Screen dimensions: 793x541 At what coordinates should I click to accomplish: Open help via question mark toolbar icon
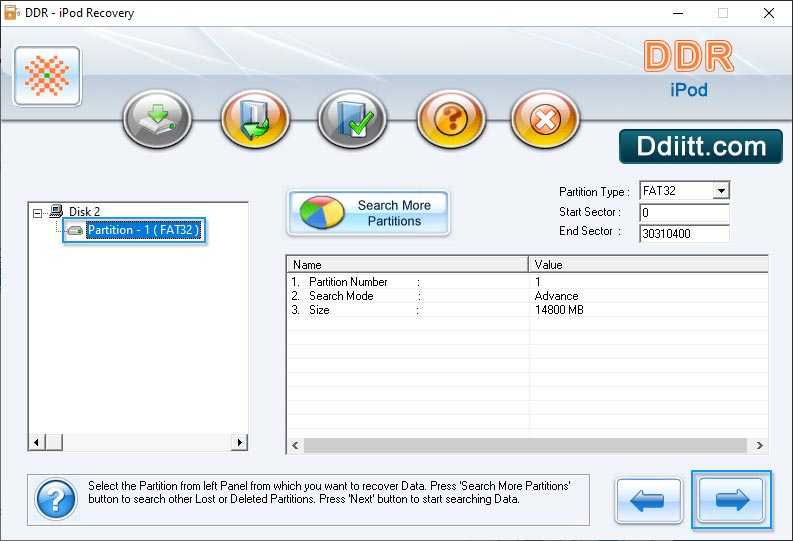(450, 120)
